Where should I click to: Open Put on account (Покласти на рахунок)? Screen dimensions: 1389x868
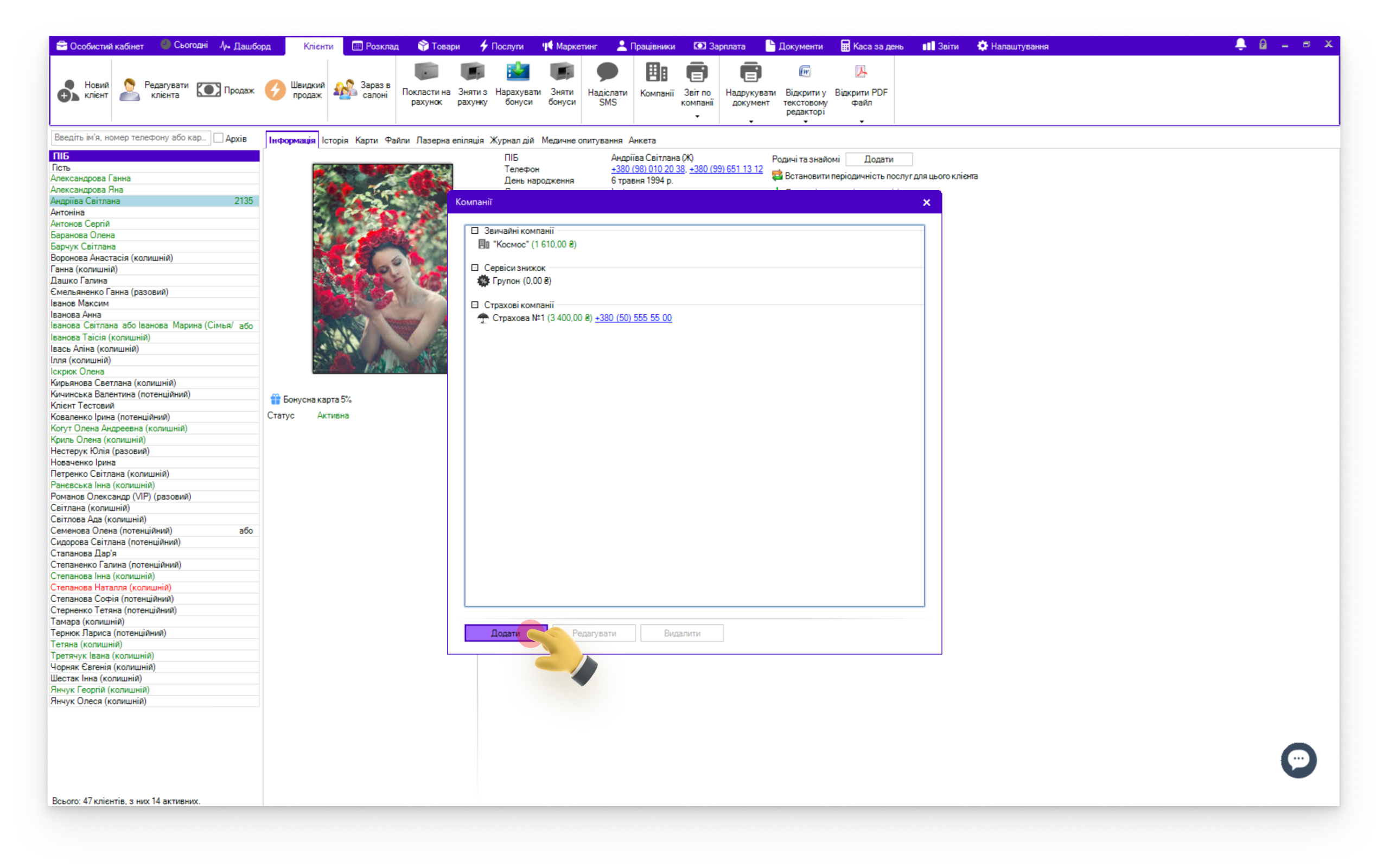point(426,85)
